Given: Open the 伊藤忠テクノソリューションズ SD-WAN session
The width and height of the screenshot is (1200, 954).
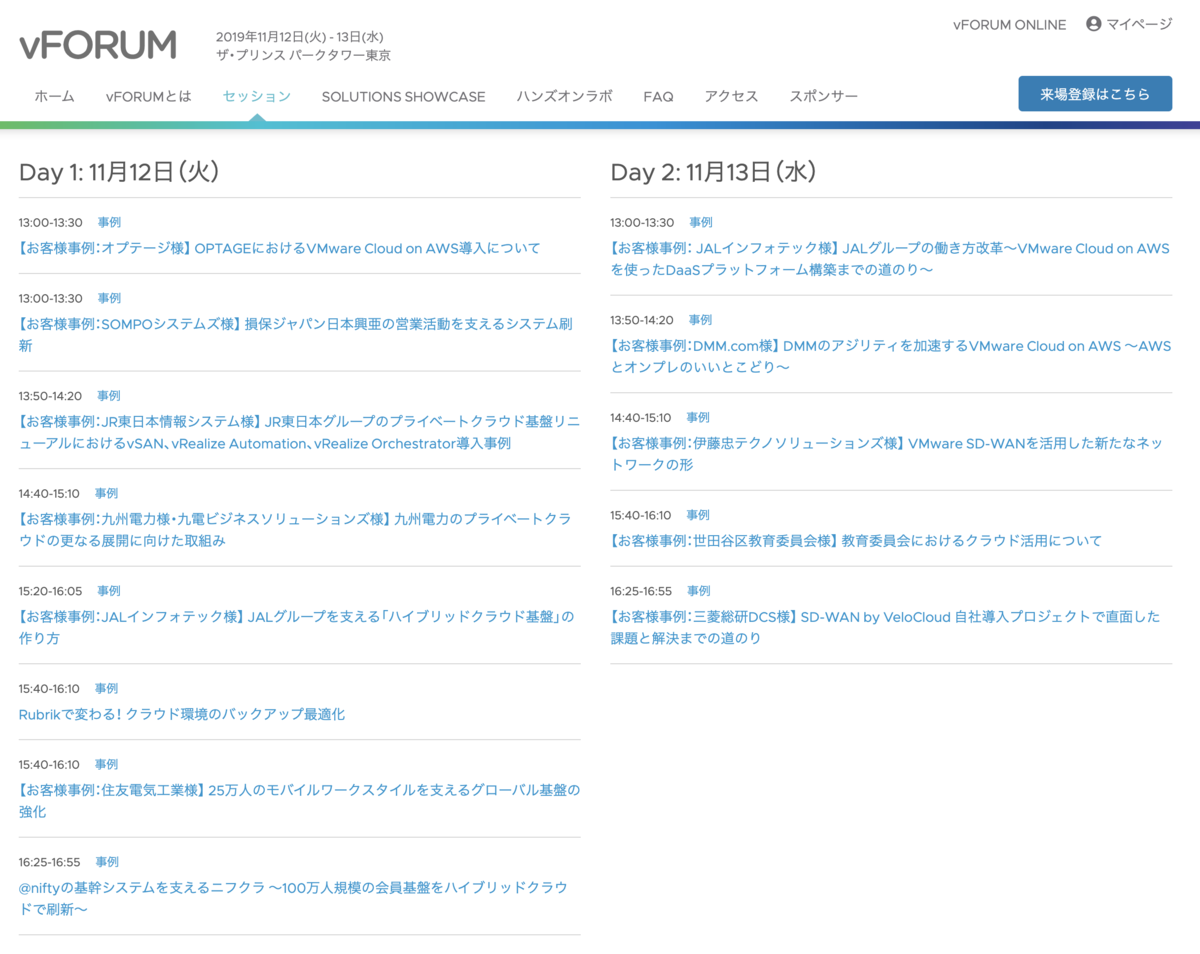Looking at the screenshot, I should (887, 454).
